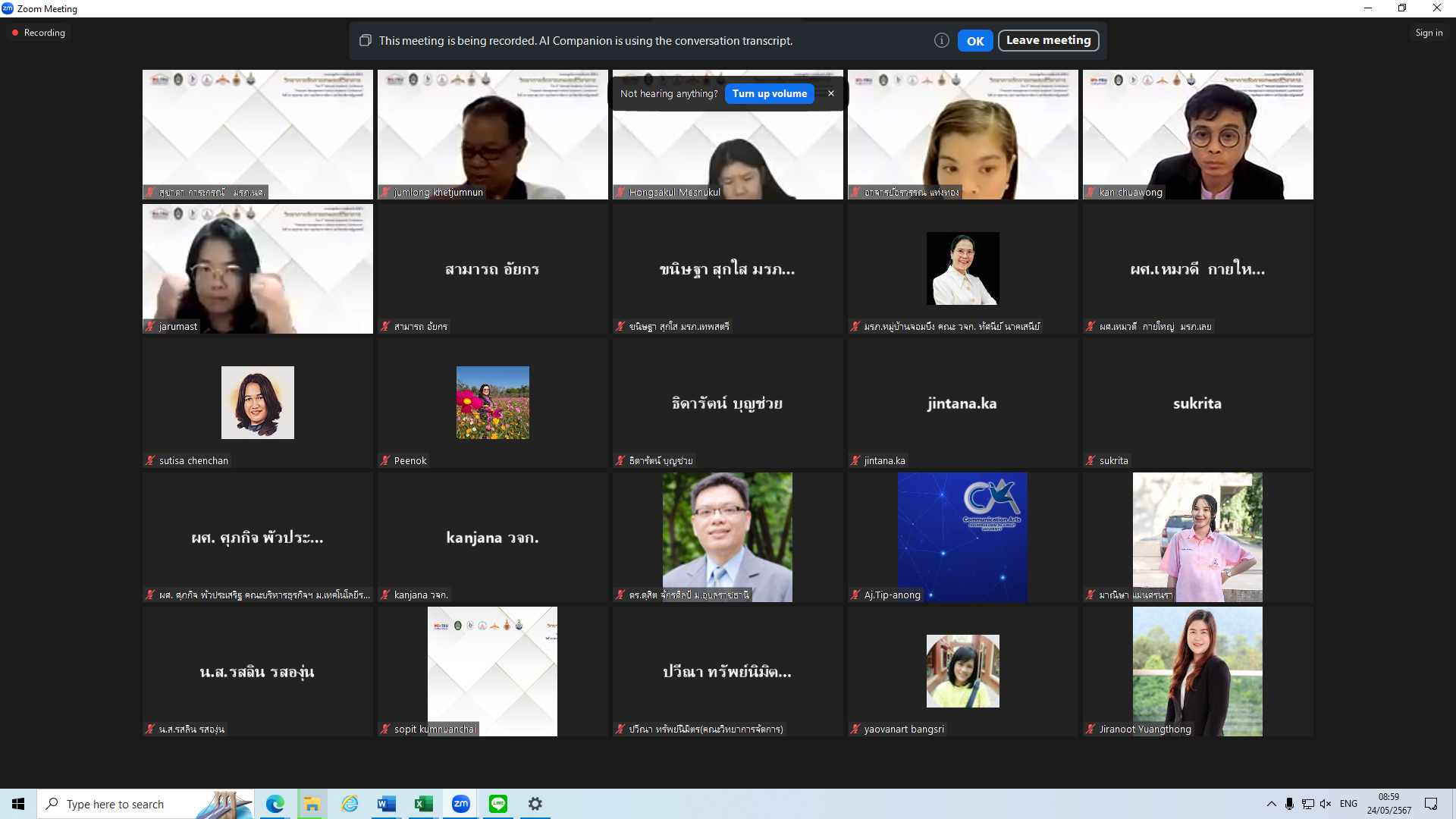1456x819 pixels.
Task: Click the microphone icon in system tray
Action: pos(1289,804)
